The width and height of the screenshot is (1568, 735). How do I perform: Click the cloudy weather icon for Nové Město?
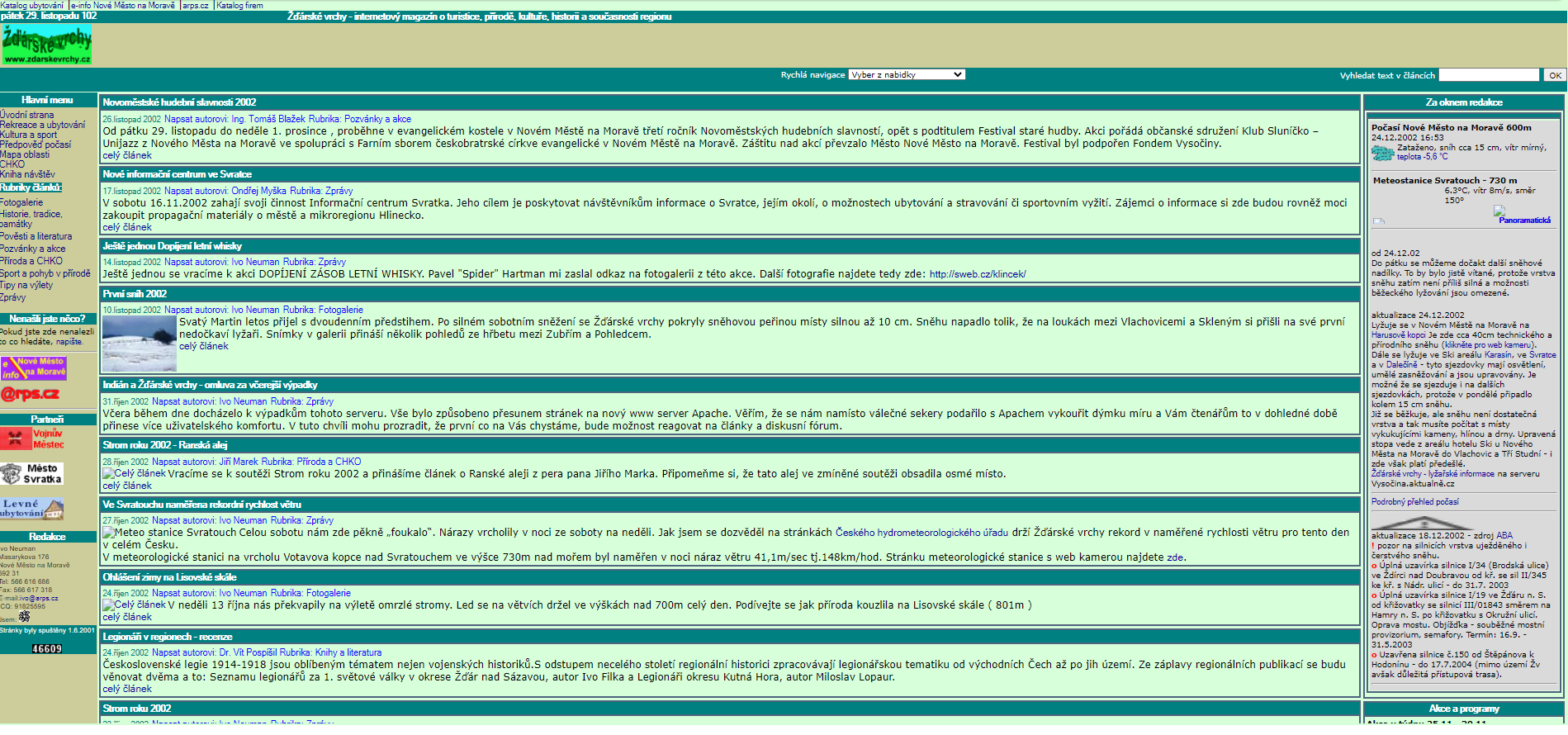coord(1382,153)
